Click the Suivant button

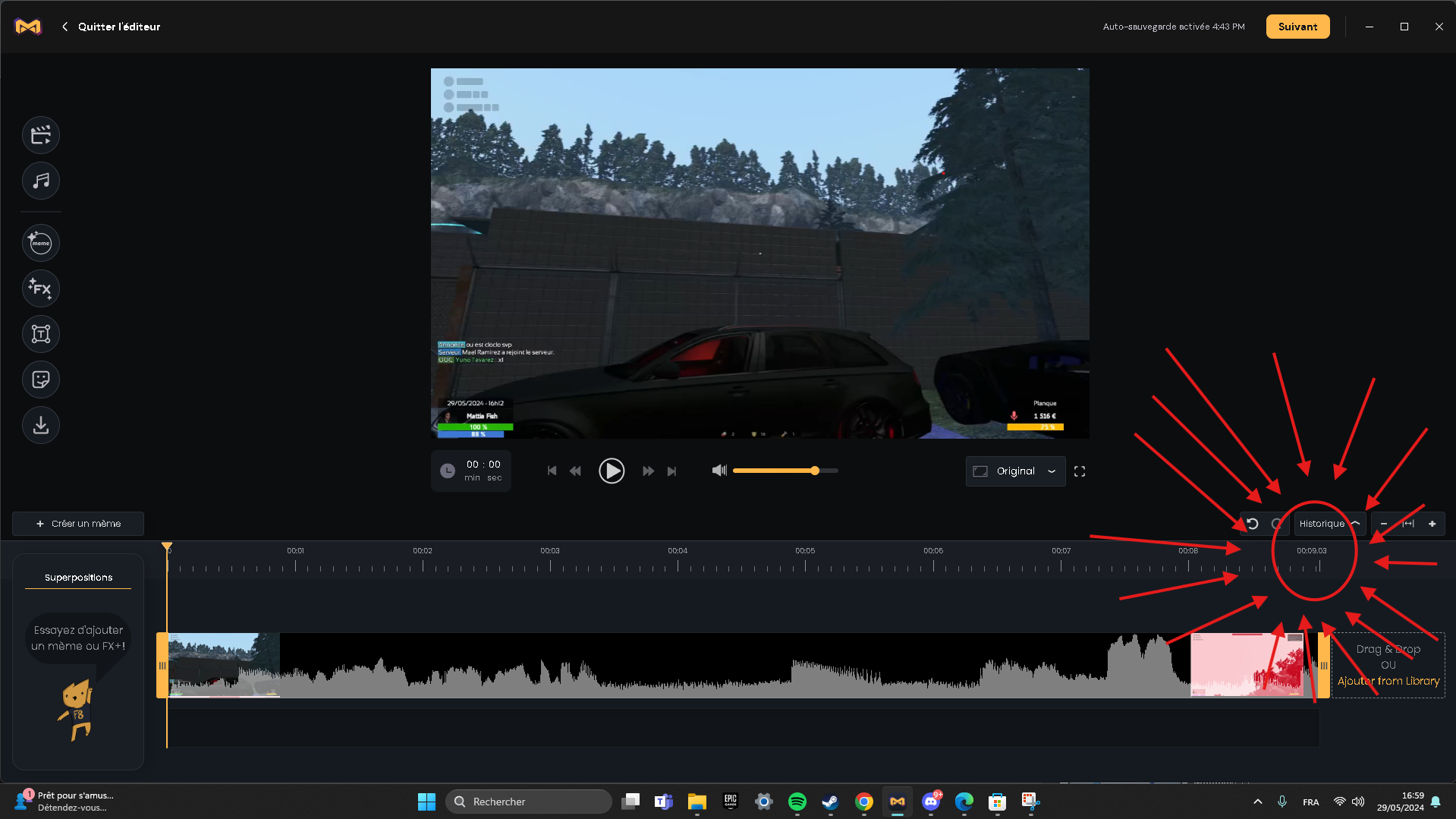pyautogui.click(x=1297, y=27)
